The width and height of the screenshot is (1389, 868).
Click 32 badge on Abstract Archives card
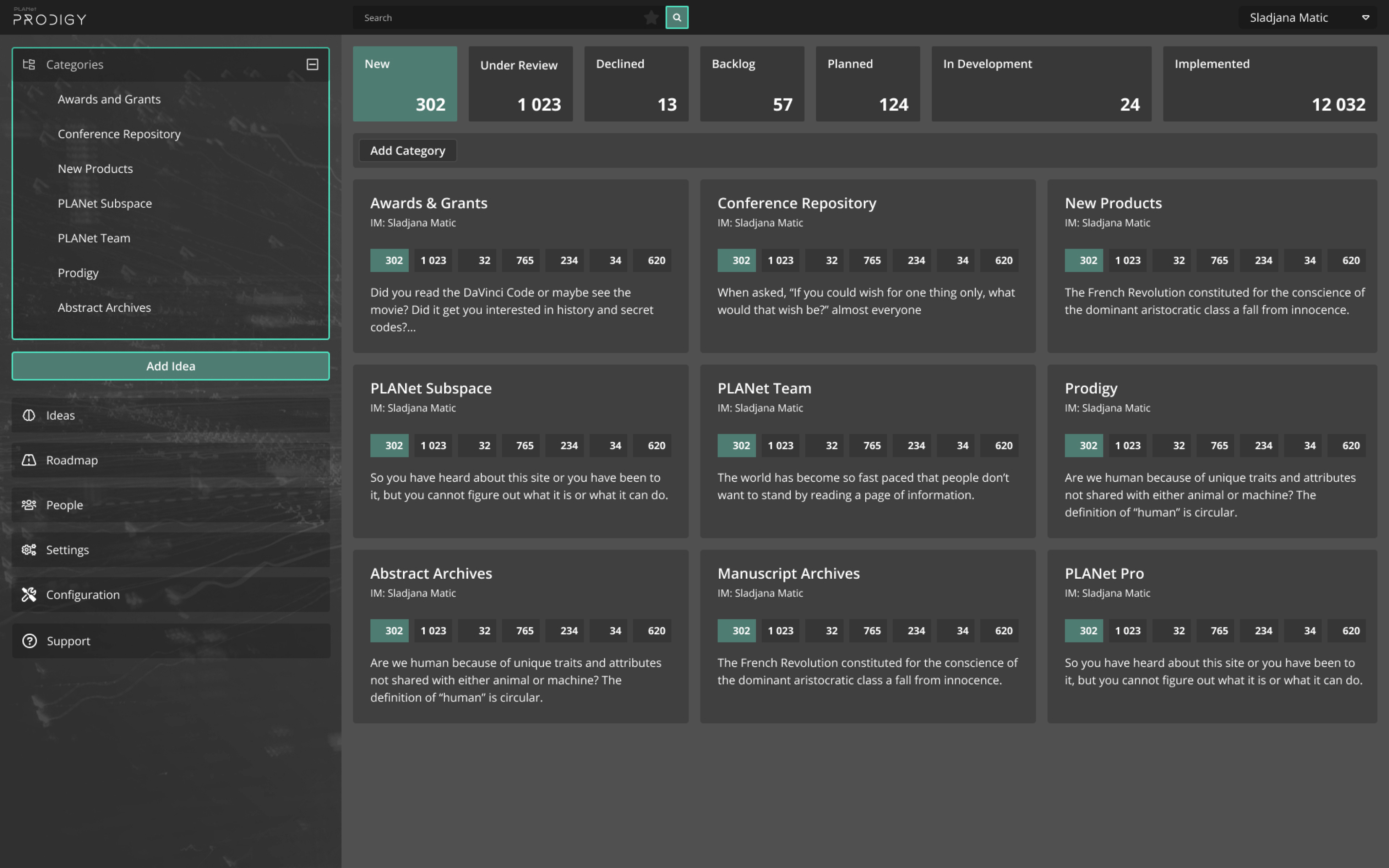click(477, 630)
